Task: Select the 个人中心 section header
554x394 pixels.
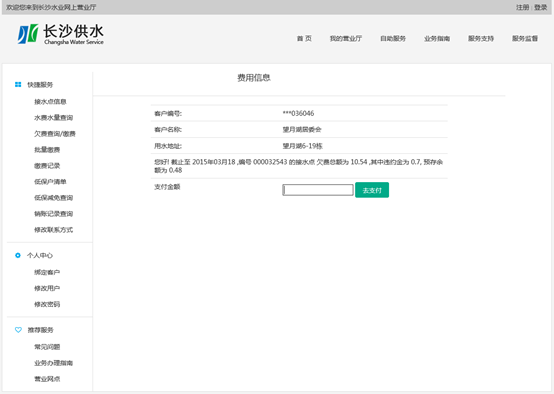Action: [x=40, y=255]
